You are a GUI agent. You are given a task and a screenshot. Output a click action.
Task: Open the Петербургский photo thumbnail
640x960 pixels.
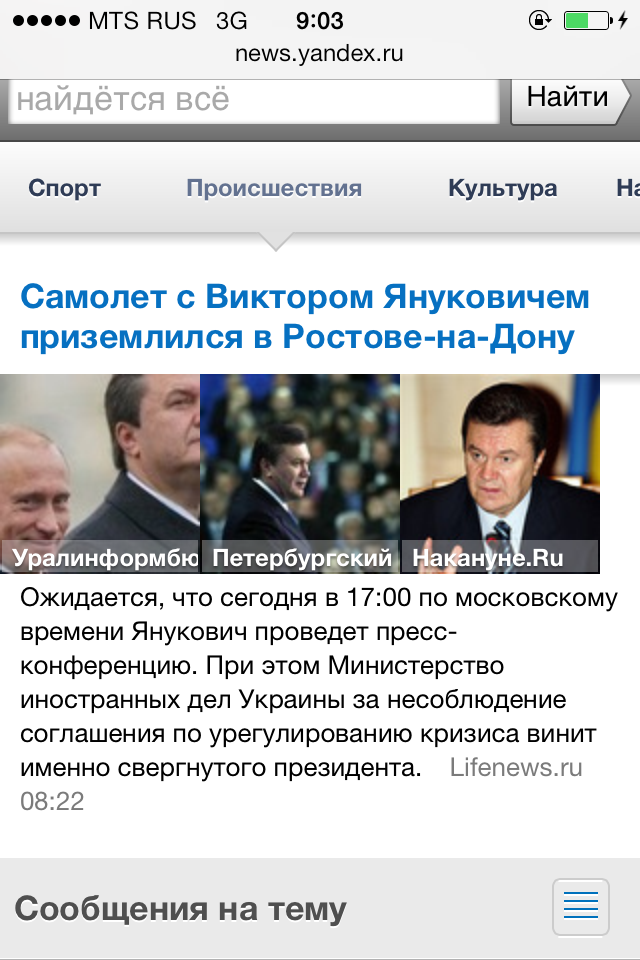[300, 473]
